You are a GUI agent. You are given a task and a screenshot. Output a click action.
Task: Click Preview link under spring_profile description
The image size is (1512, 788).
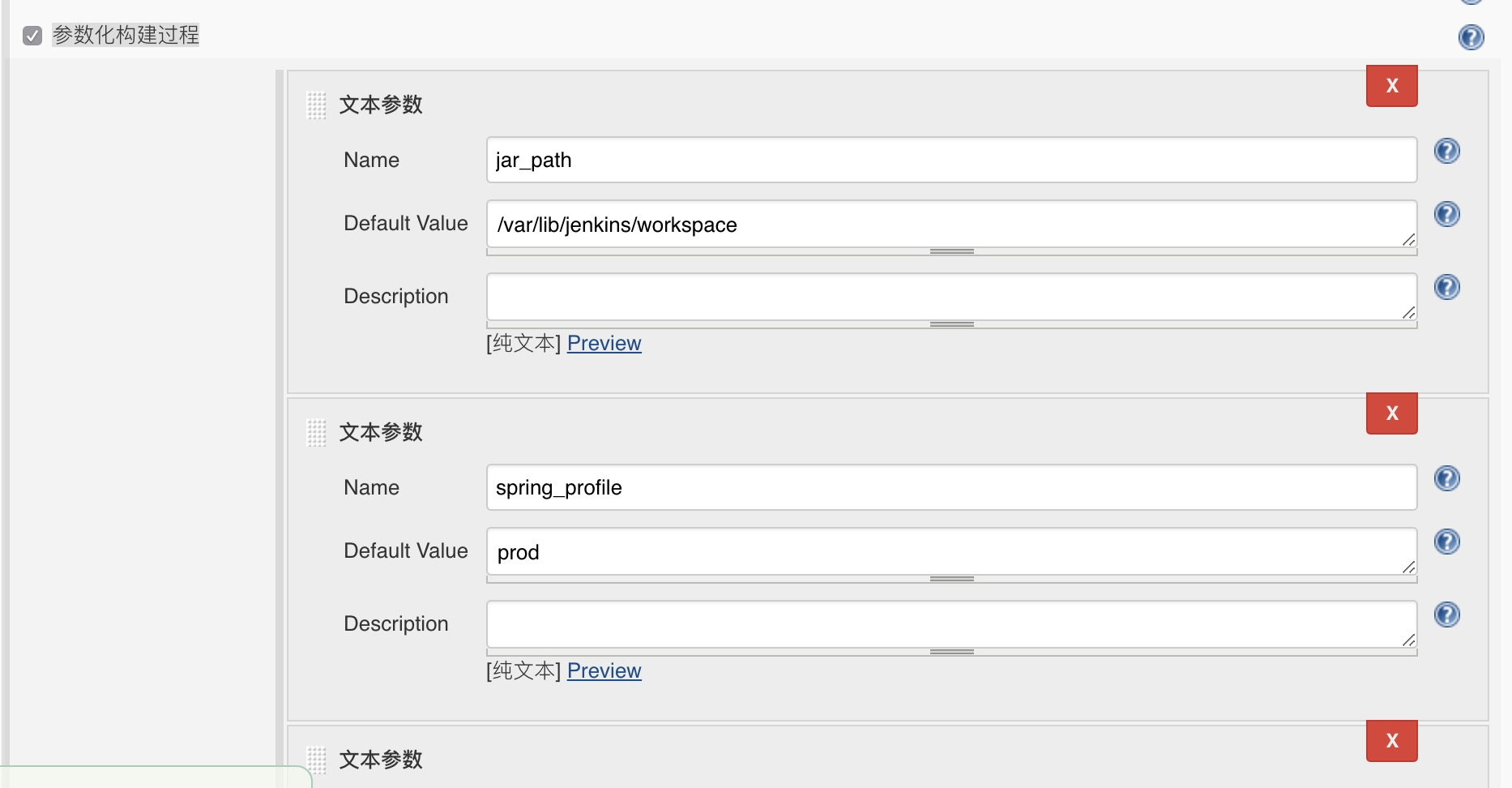(604, 671)
